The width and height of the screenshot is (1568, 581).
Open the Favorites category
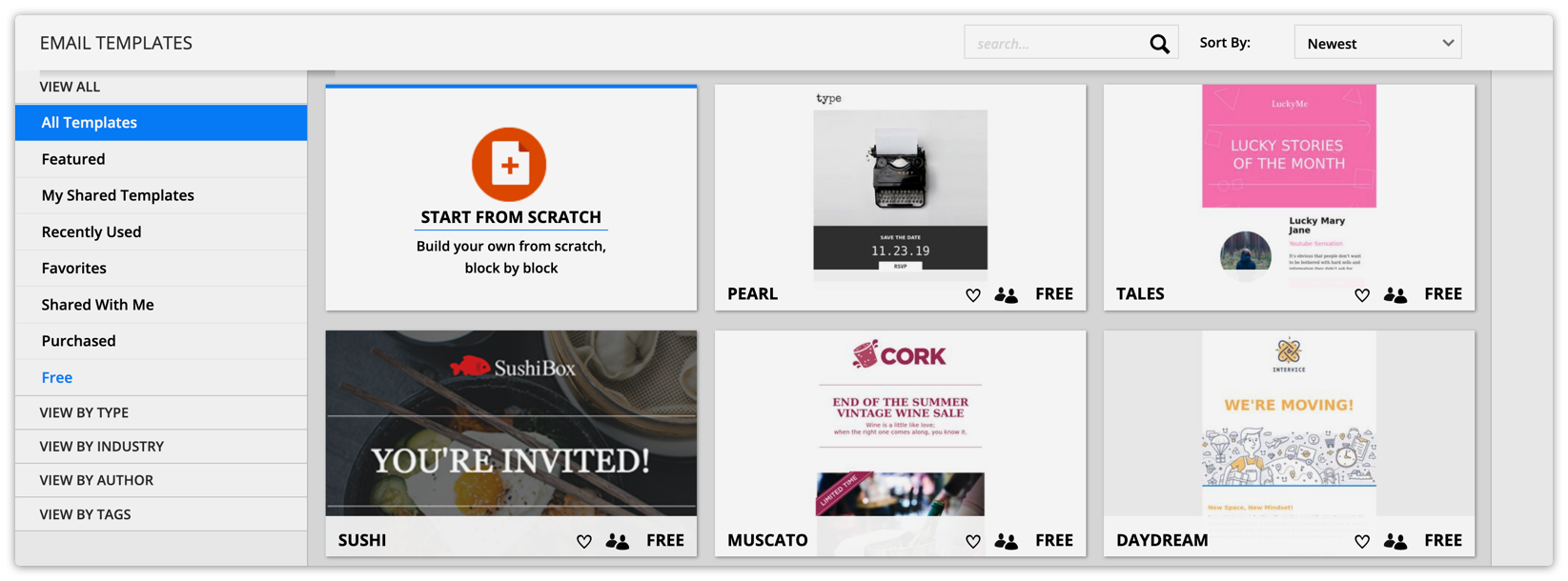161,269
